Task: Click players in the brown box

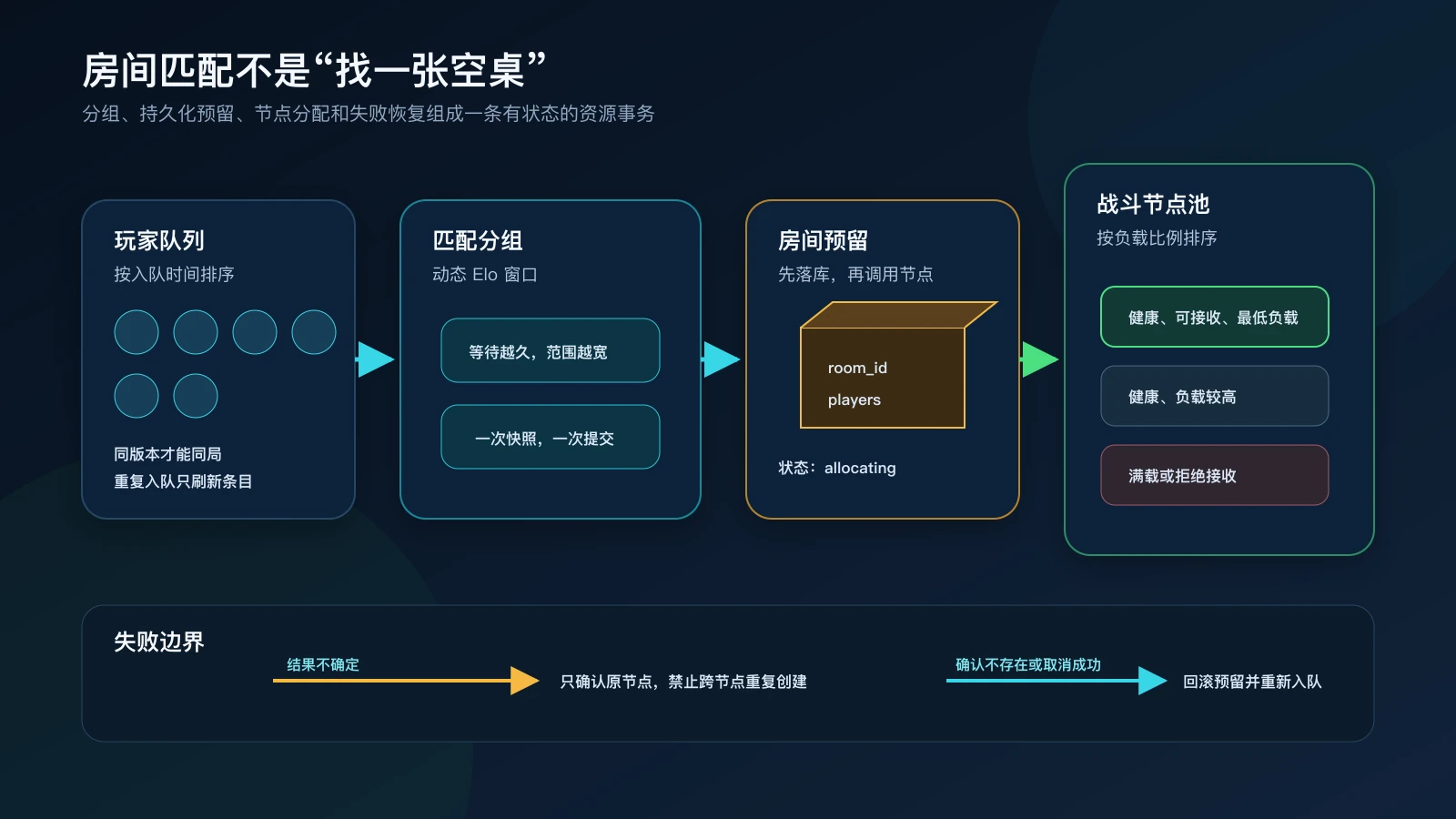Action: click(x=854, y=399)
